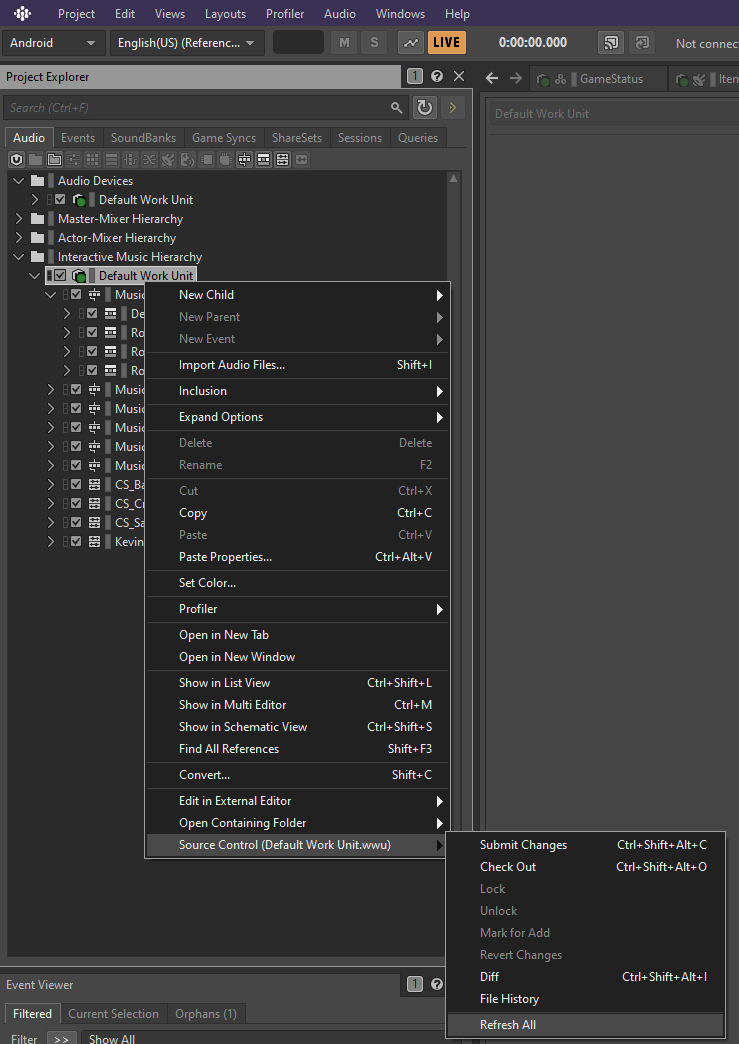
Task: Uncheck the CS_Ba row inclusion checkbox
Action: click(x=77, y=484)
